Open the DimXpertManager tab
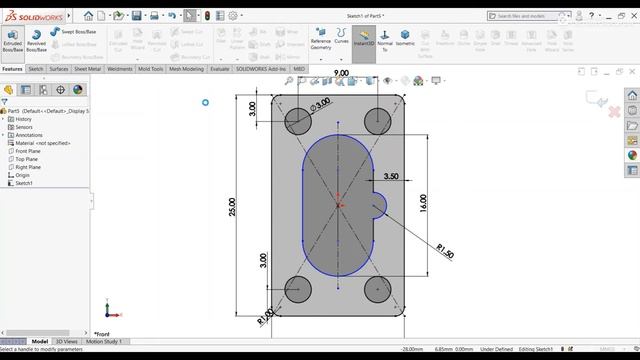Screen dimensions: 640x360 (60, 89)
